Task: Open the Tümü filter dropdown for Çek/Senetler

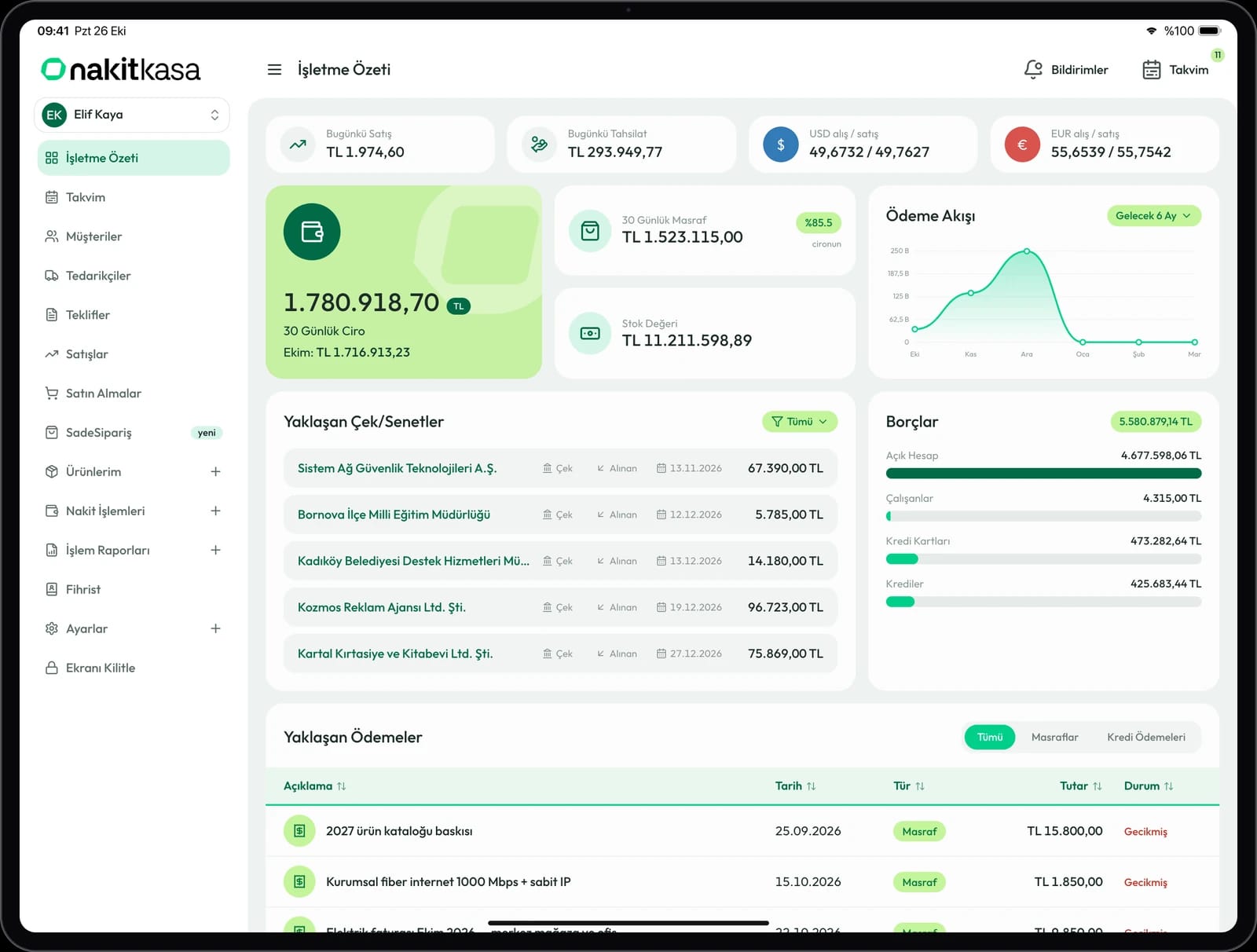Action: pos(799,422)
